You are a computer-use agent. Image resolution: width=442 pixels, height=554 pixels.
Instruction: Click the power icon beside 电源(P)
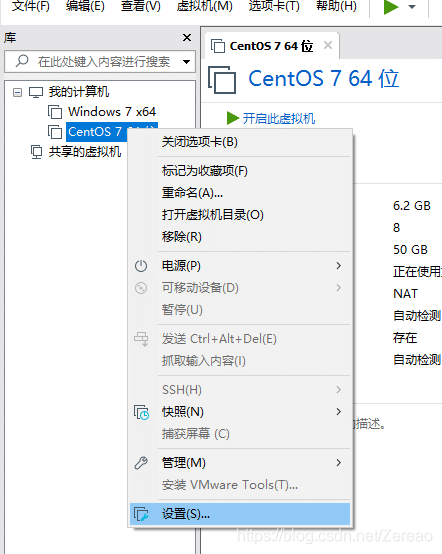(x=141, y=266)
